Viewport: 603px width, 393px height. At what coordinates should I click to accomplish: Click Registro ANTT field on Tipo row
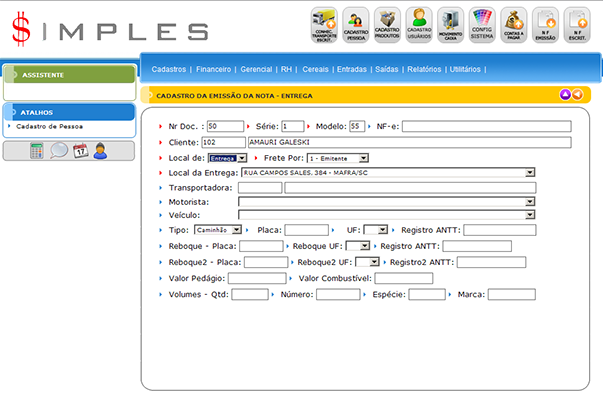pos(500,230)
